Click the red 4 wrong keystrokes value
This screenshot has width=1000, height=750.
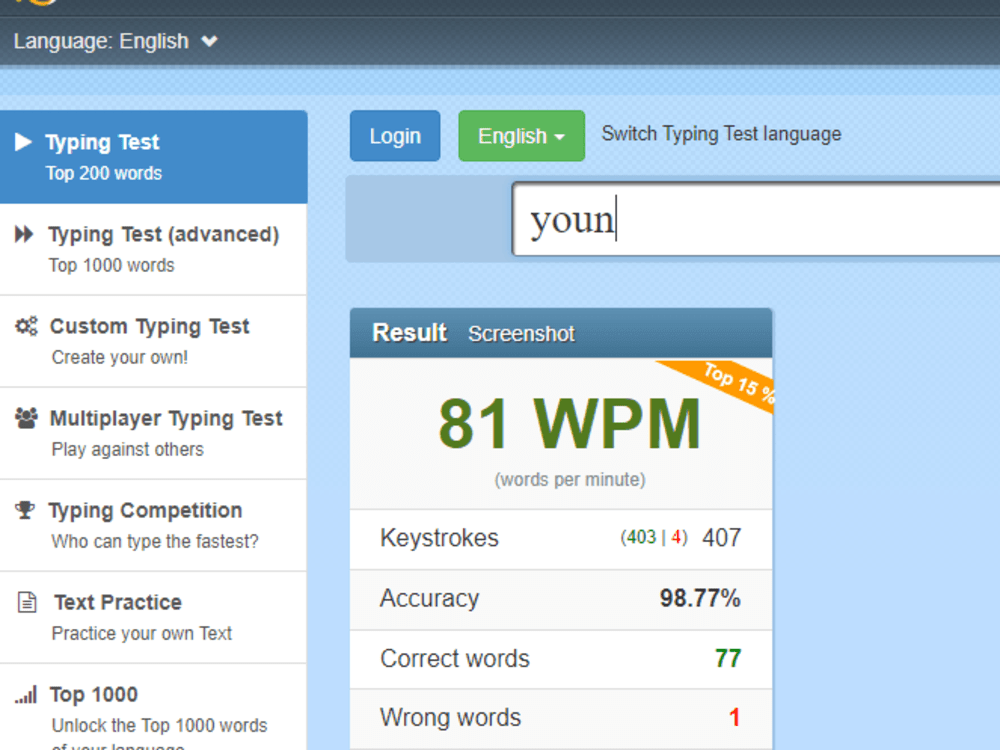click(x=676, y=538)
